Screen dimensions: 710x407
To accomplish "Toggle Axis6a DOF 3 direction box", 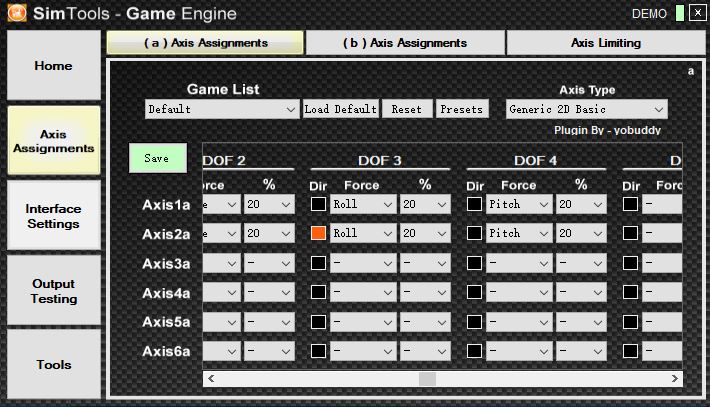I will click(x=318, y=351).
